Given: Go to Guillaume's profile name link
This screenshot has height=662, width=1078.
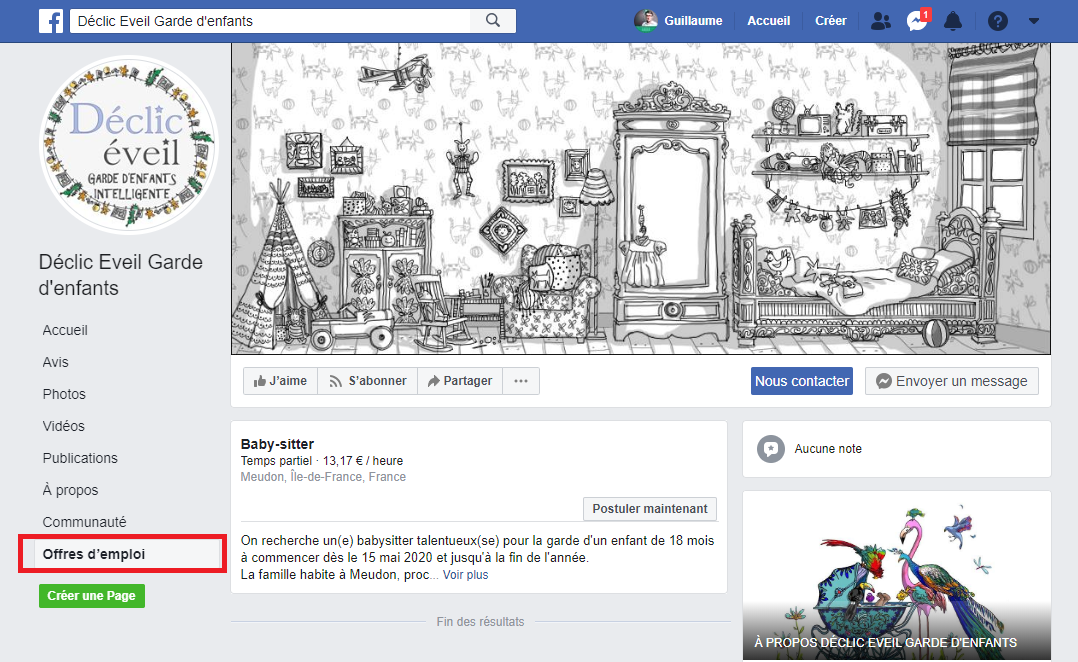Looking at the screenshot, I should click(x=693, y=21).
